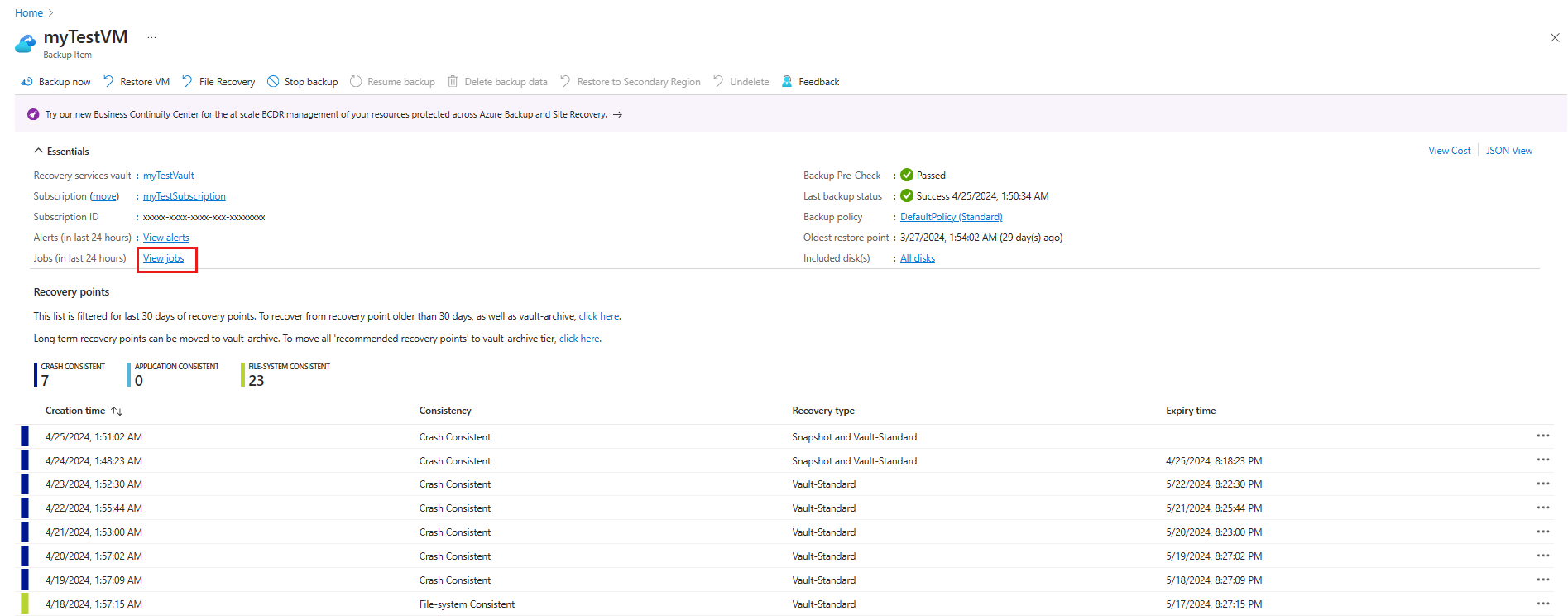Click the Undelete icon

point(718,81)
